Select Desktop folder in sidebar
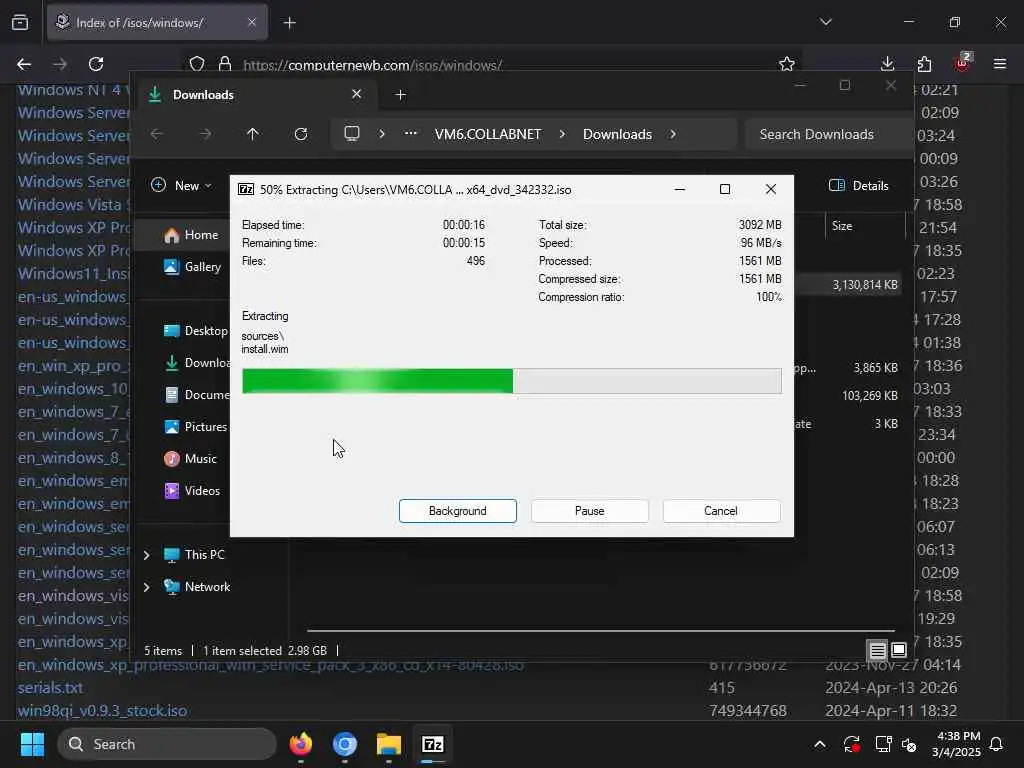 point(195,330)
